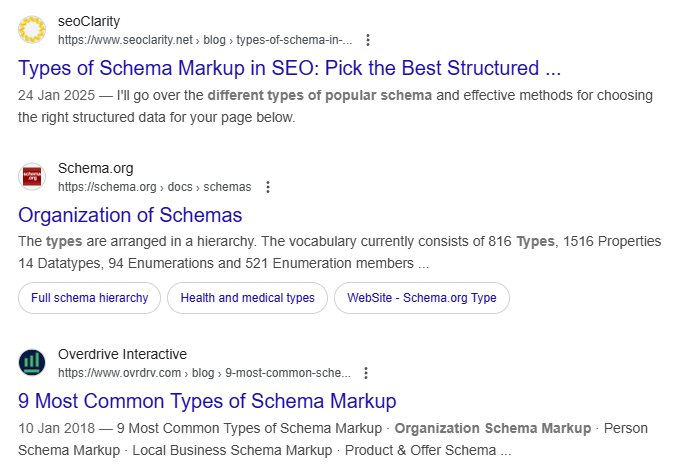Click the Overdrive Interactive site name
The width and height of the screenshot is (679, 471).
[123, 354]
